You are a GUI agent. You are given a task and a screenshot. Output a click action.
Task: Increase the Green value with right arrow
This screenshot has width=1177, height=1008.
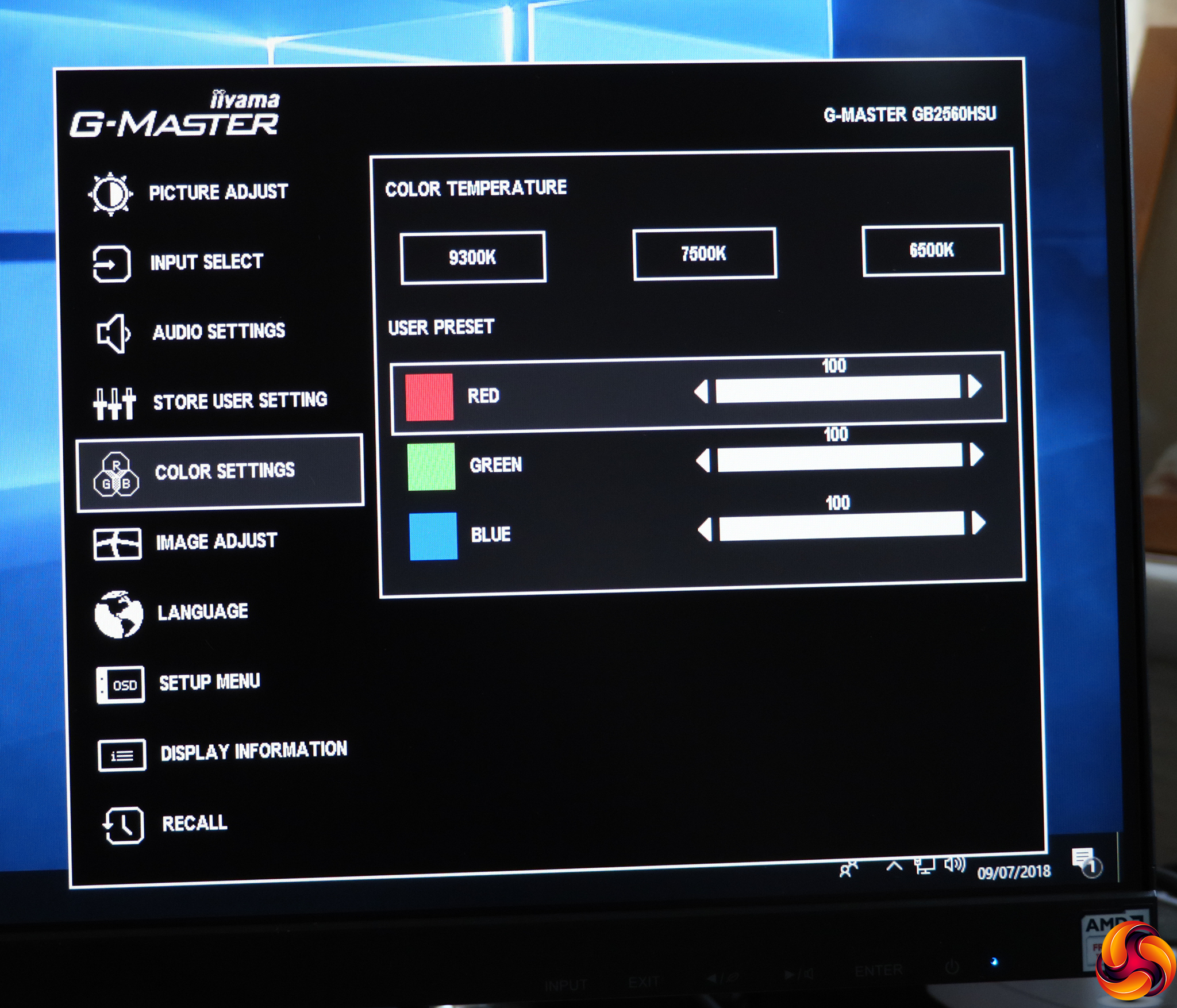[x=976, y=455]
